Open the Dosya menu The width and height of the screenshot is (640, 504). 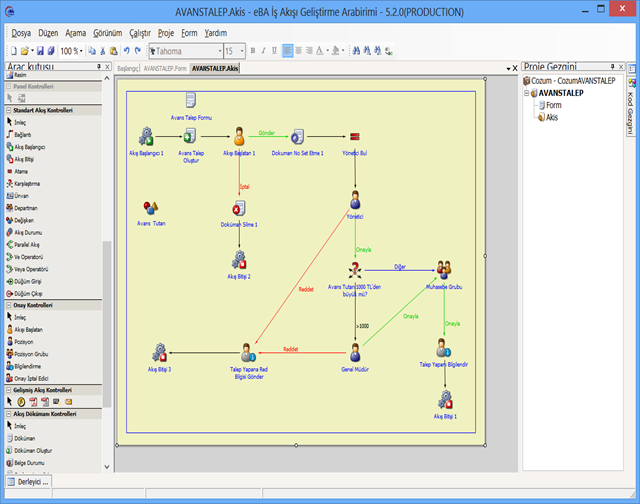[21, 33]
